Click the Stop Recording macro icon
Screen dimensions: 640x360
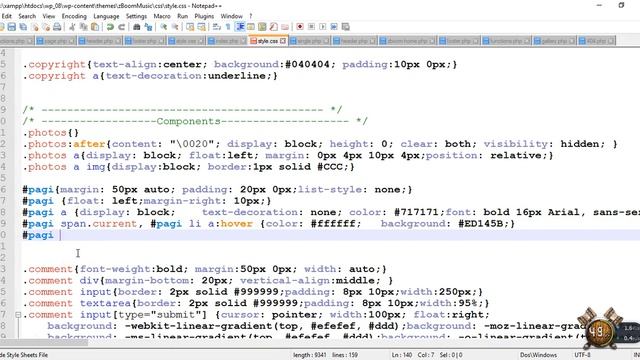[x=311, y=27]
